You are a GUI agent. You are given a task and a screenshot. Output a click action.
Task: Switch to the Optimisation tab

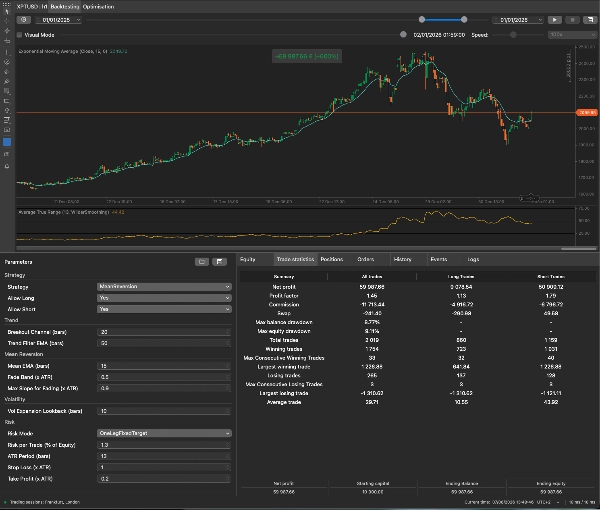[x=98, y=7]
